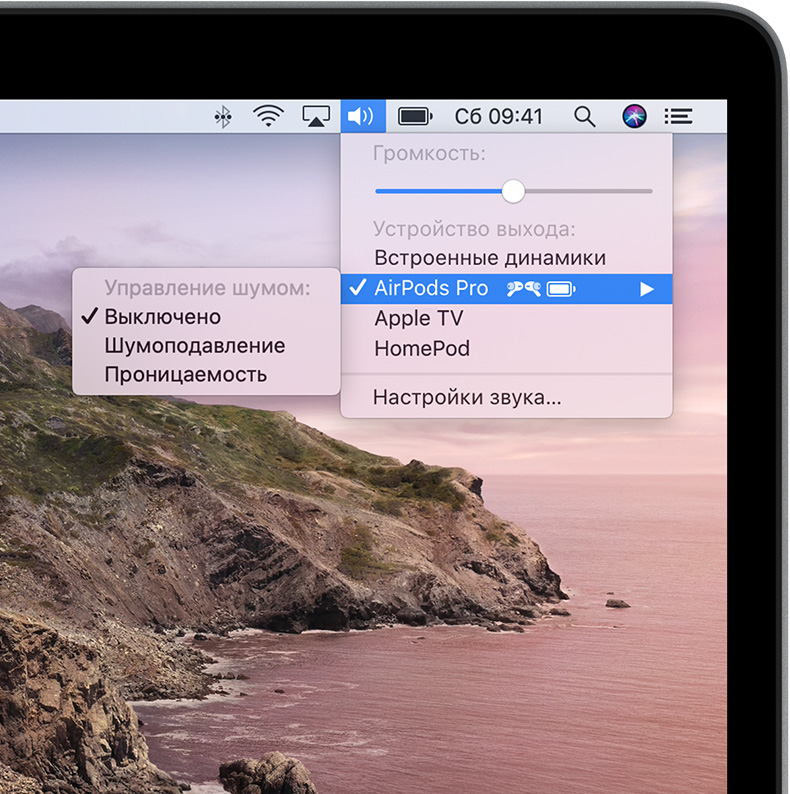Open the Wi-Fi status menu
This screenshot has height=794, width=790.
268,116
